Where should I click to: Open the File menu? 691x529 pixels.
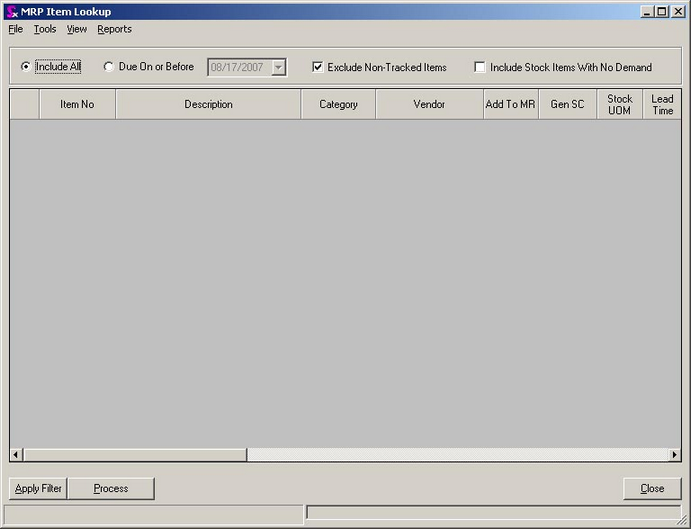(15, 29)
